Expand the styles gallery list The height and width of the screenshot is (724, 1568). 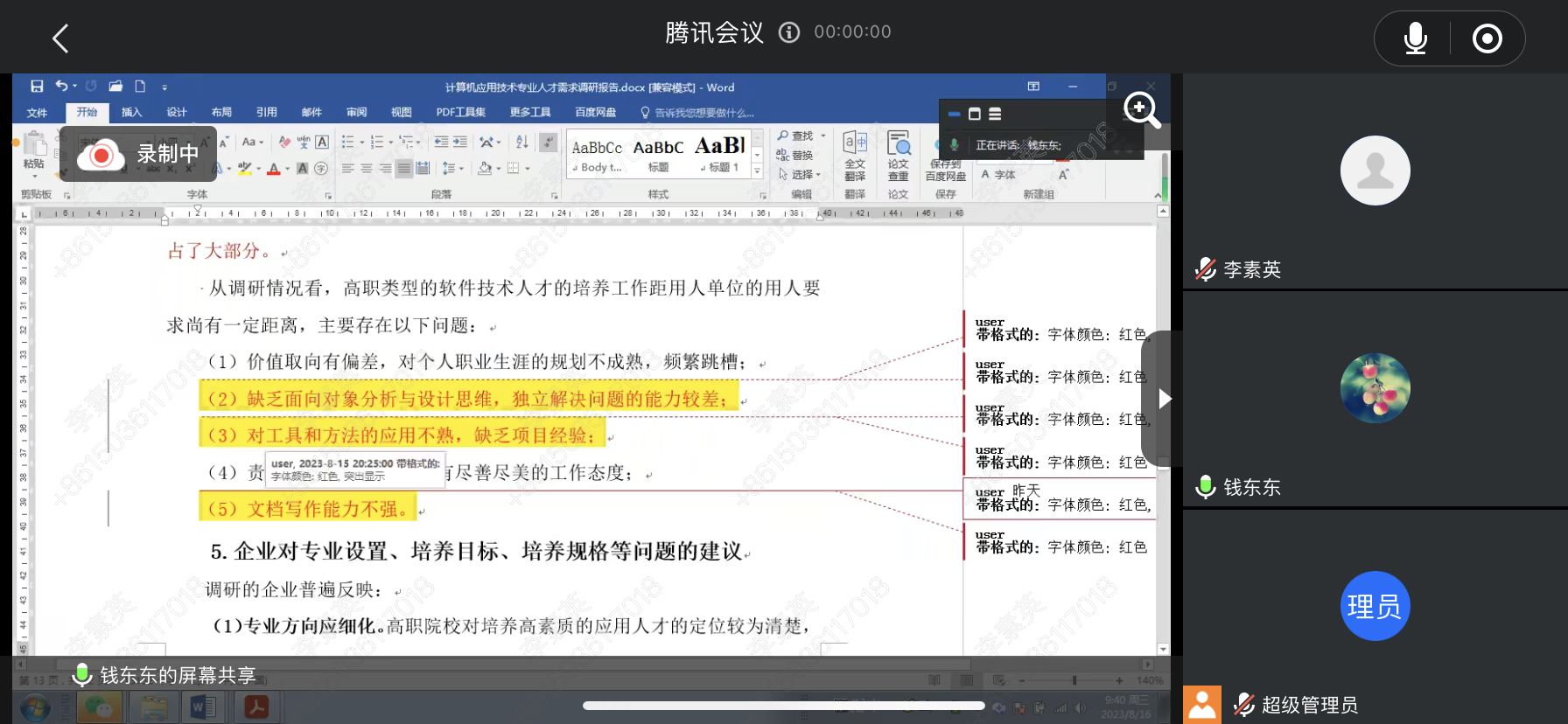point(758,172)
